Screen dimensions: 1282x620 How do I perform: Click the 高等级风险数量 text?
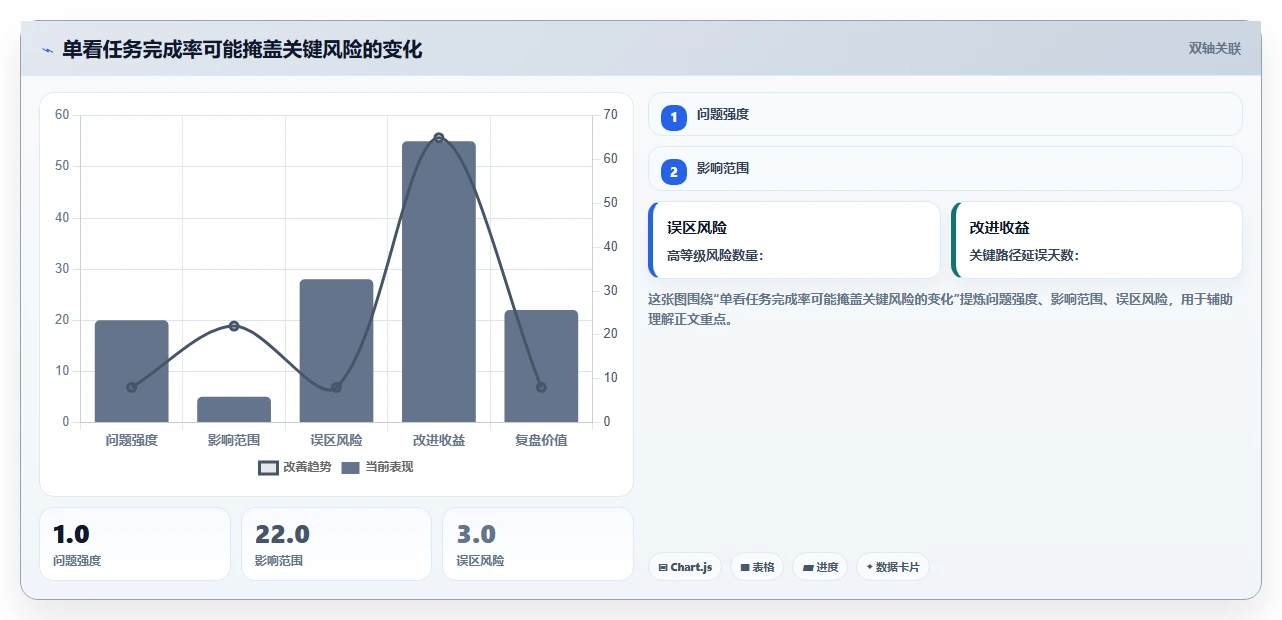(x=715, y=255)
